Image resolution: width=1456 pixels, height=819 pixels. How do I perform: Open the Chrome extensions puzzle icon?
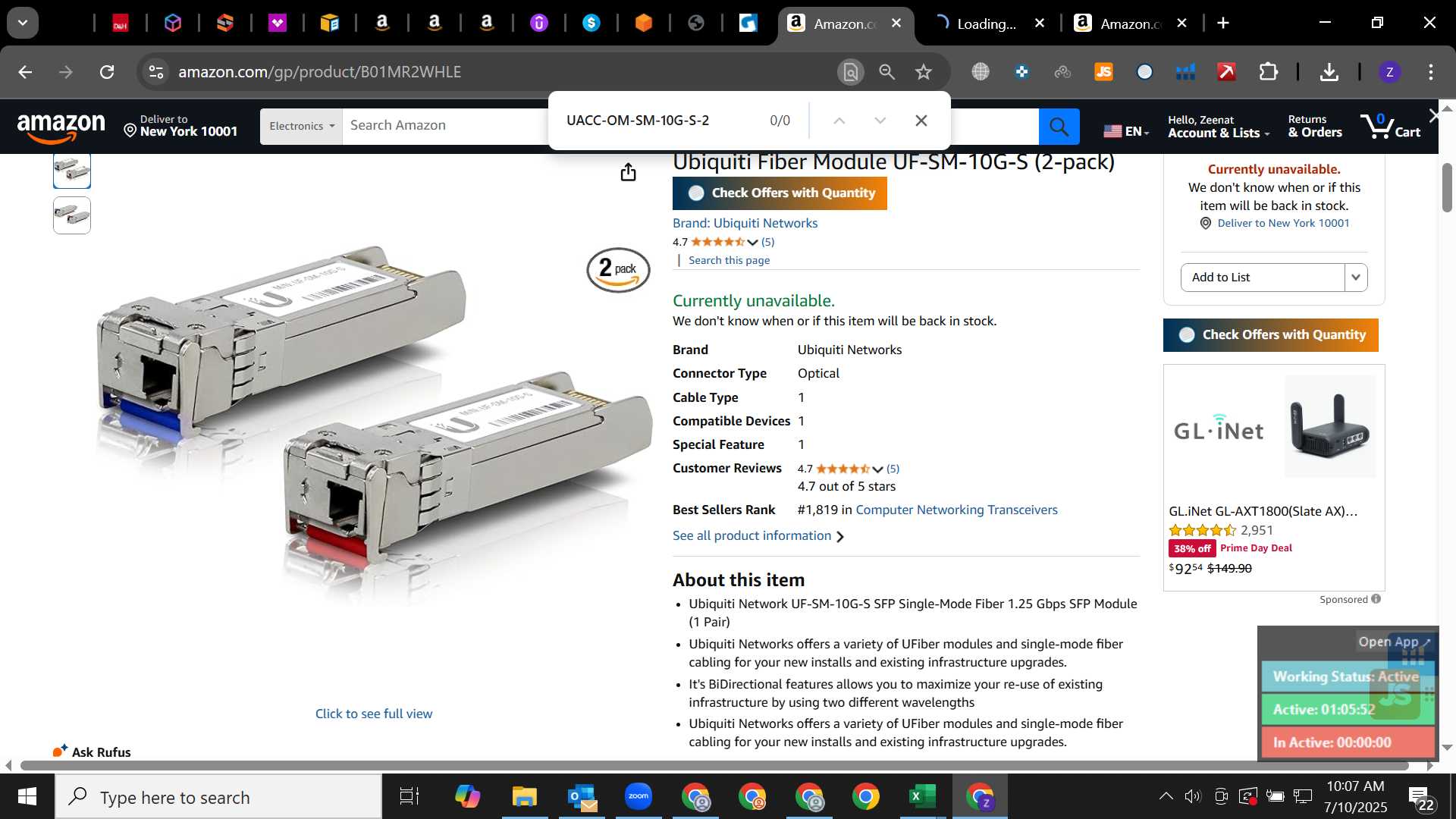[x=1268, y=72]
